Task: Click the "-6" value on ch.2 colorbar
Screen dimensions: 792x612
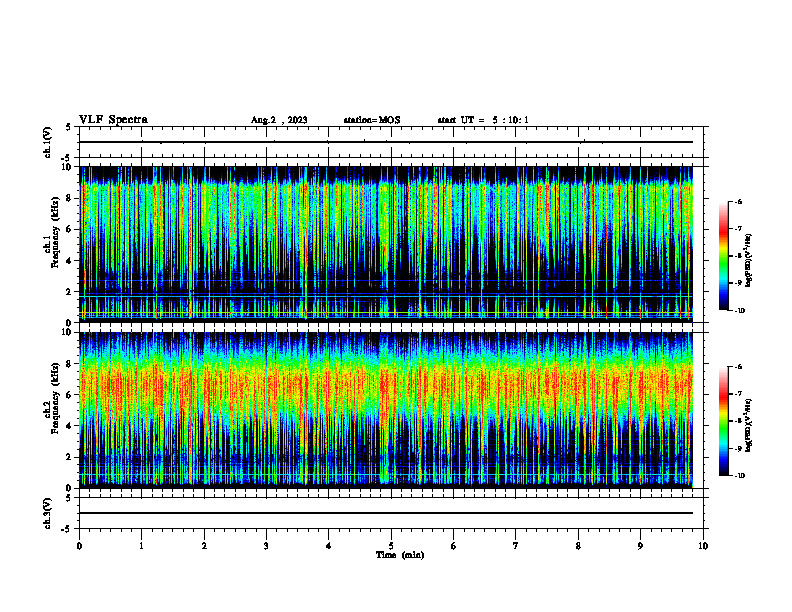Action: tap(739, 367)
